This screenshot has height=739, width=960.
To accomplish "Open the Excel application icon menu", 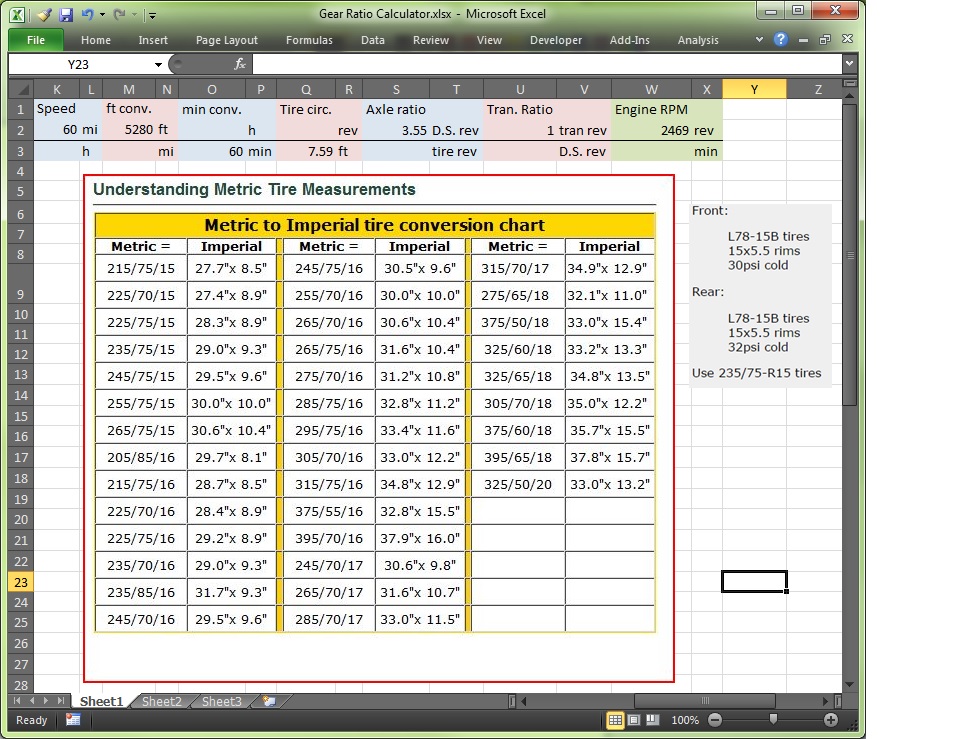I will [18, 15].
